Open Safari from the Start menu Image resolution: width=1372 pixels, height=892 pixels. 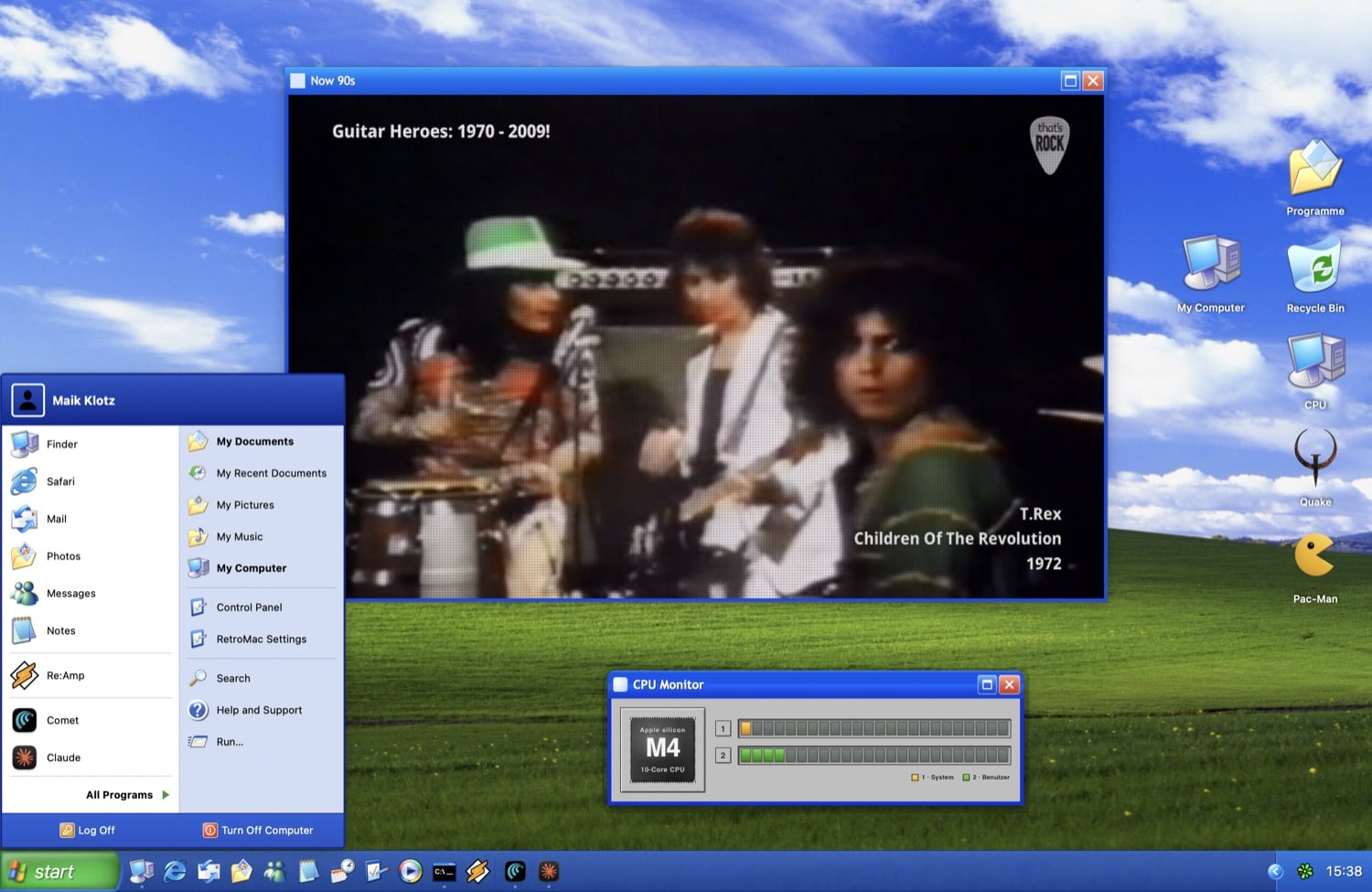point(90,481)
